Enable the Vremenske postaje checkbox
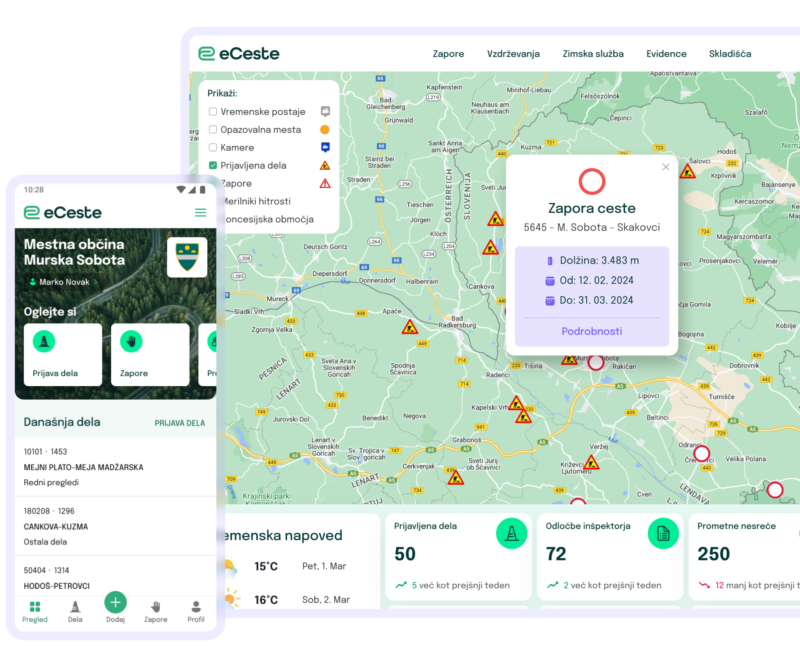Screen dimensions: 800x667 (x=213, y=112)
